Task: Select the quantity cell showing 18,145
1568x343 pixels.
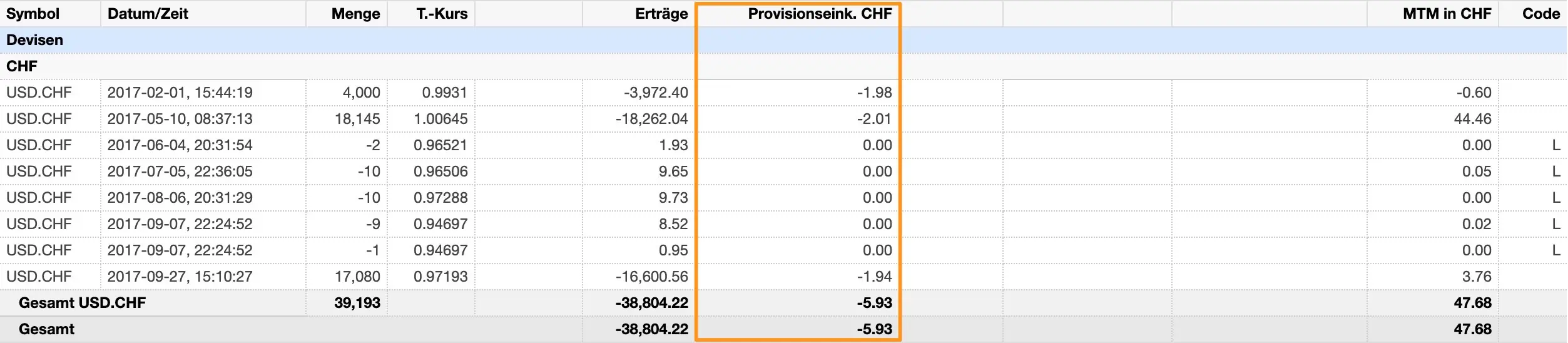Action: [x=357, y=119]
